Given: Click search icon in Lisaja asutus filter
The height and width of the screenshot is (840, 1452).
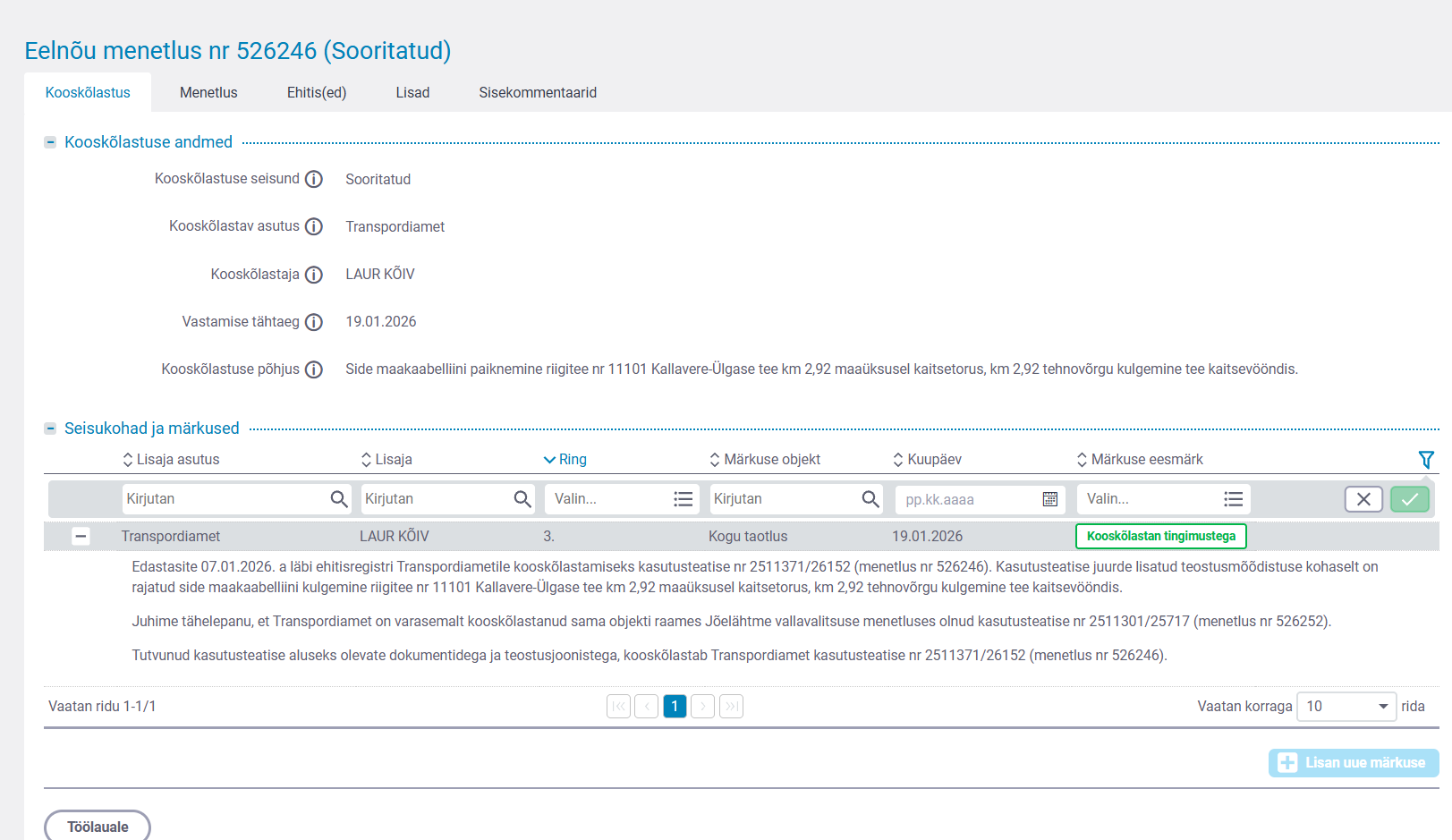Looking at the screenshot, I should pyautogui.click(x=339, y=499).
